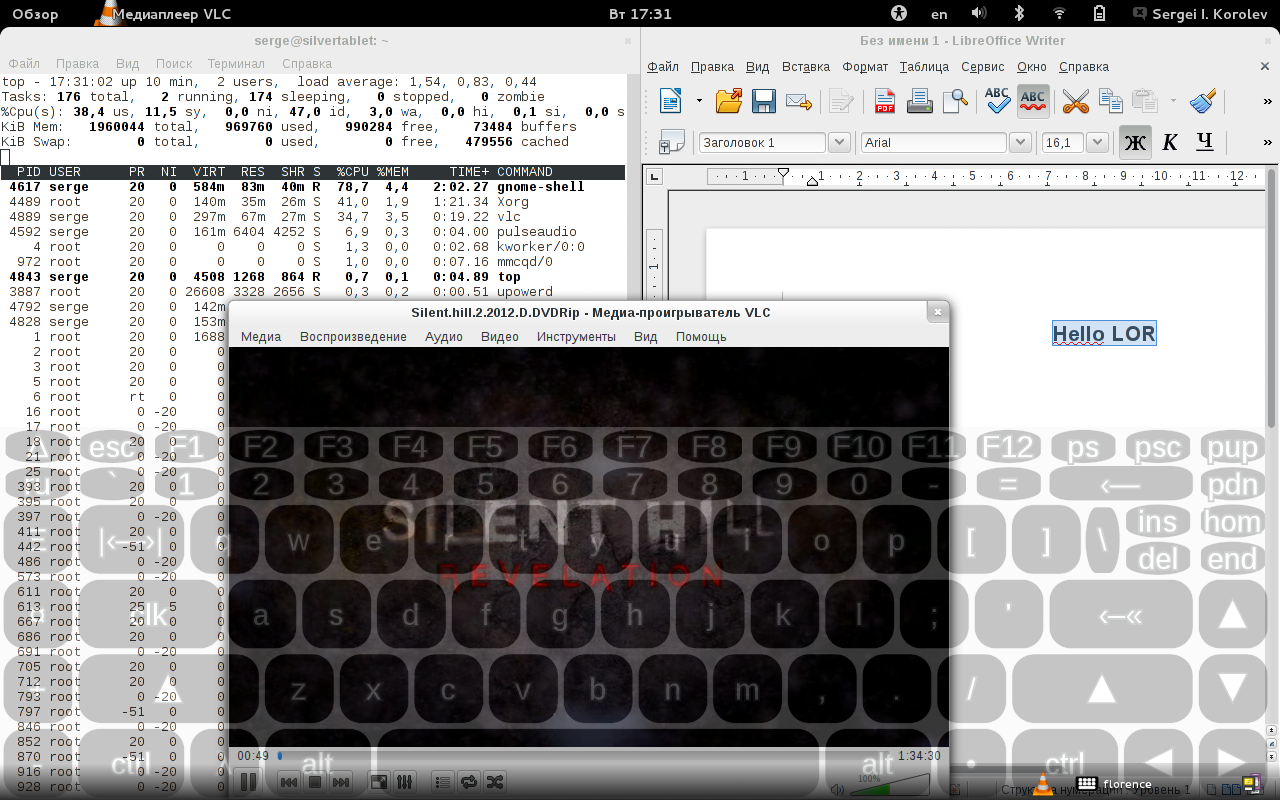The image size is (1280, 800).
Task: Open VLC extended settings equalizer icon
Action: point(405,782)
